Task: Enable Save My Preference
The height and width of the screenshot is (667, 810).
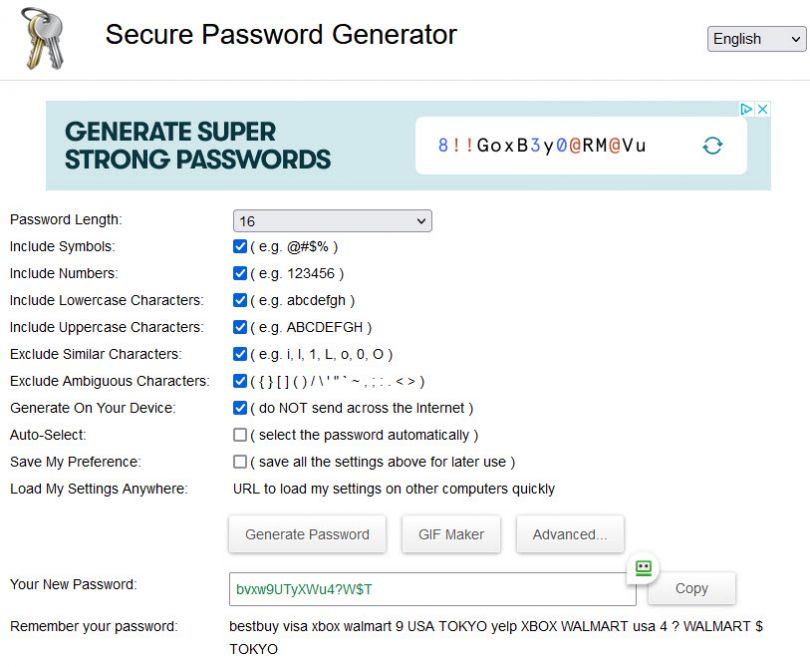Action: click(238, 462)
